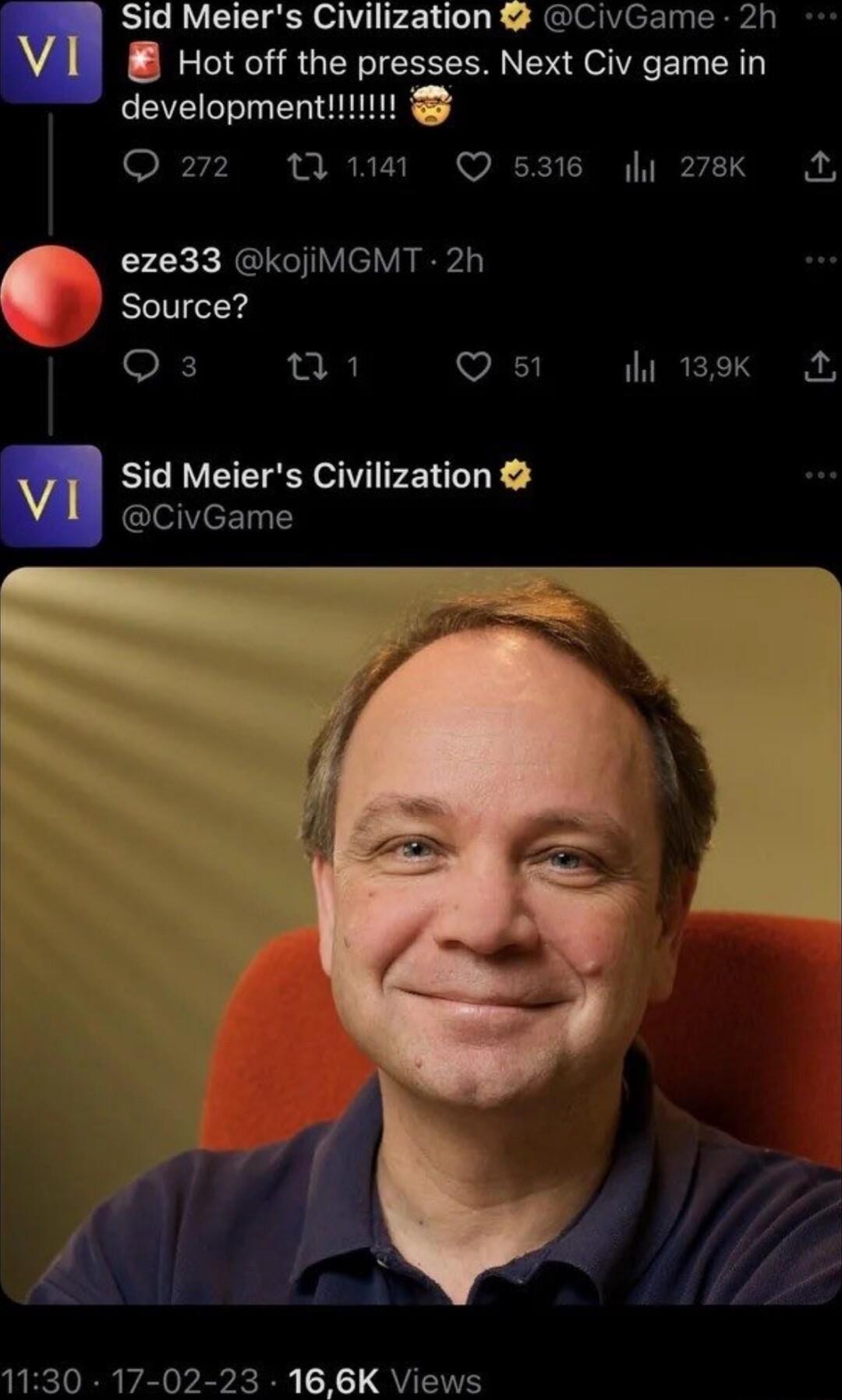Open the reply icon on CivGame's tweet
This screenshot has width=842, height=1400.
[x=144, y=165]
